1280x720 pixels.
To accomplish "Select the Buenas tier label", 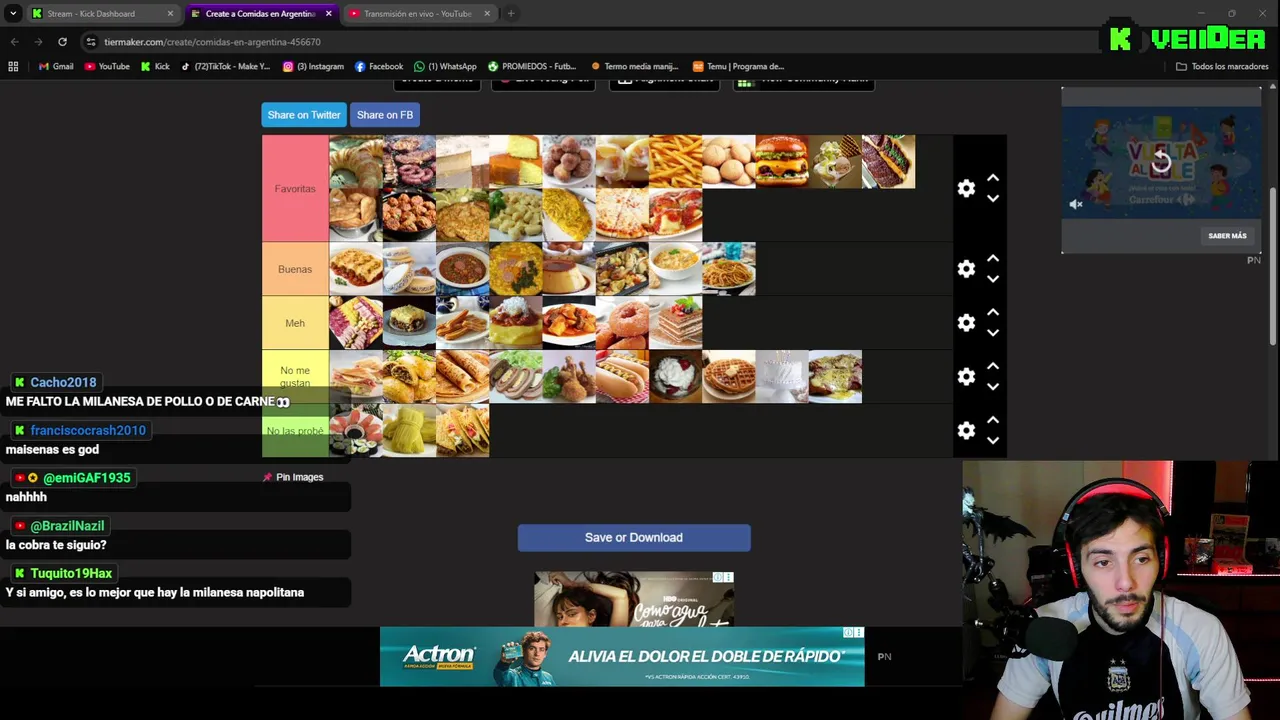I will pyautogui.click(x=295, y=269).
